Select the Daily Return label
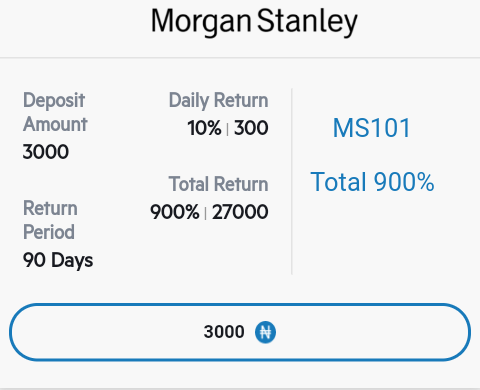This screenshot has height=390, width=480. click(219, 100)
